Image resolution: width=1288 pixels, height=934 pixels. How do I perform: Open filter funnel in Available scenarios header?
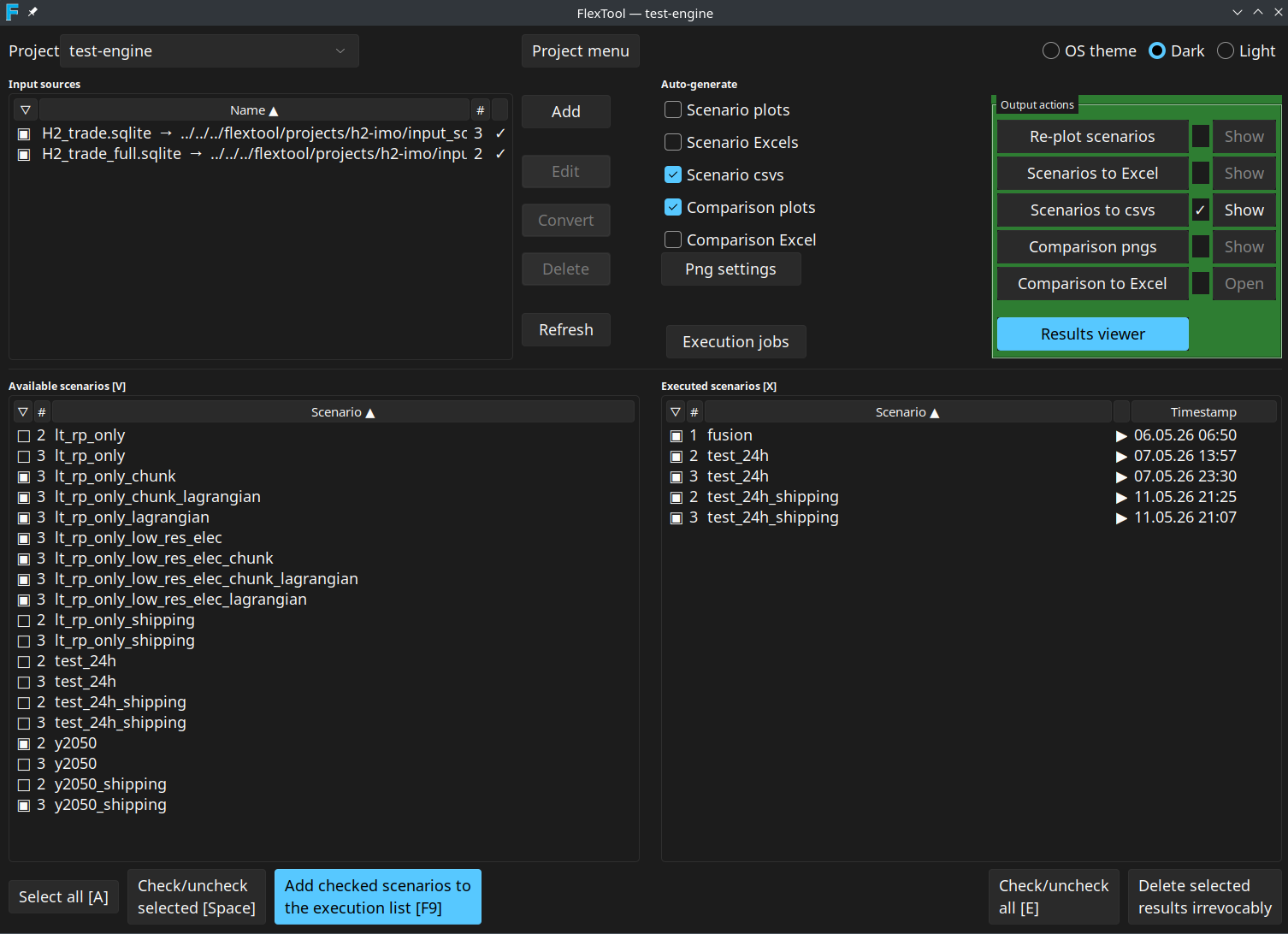[x=23, y=412]
